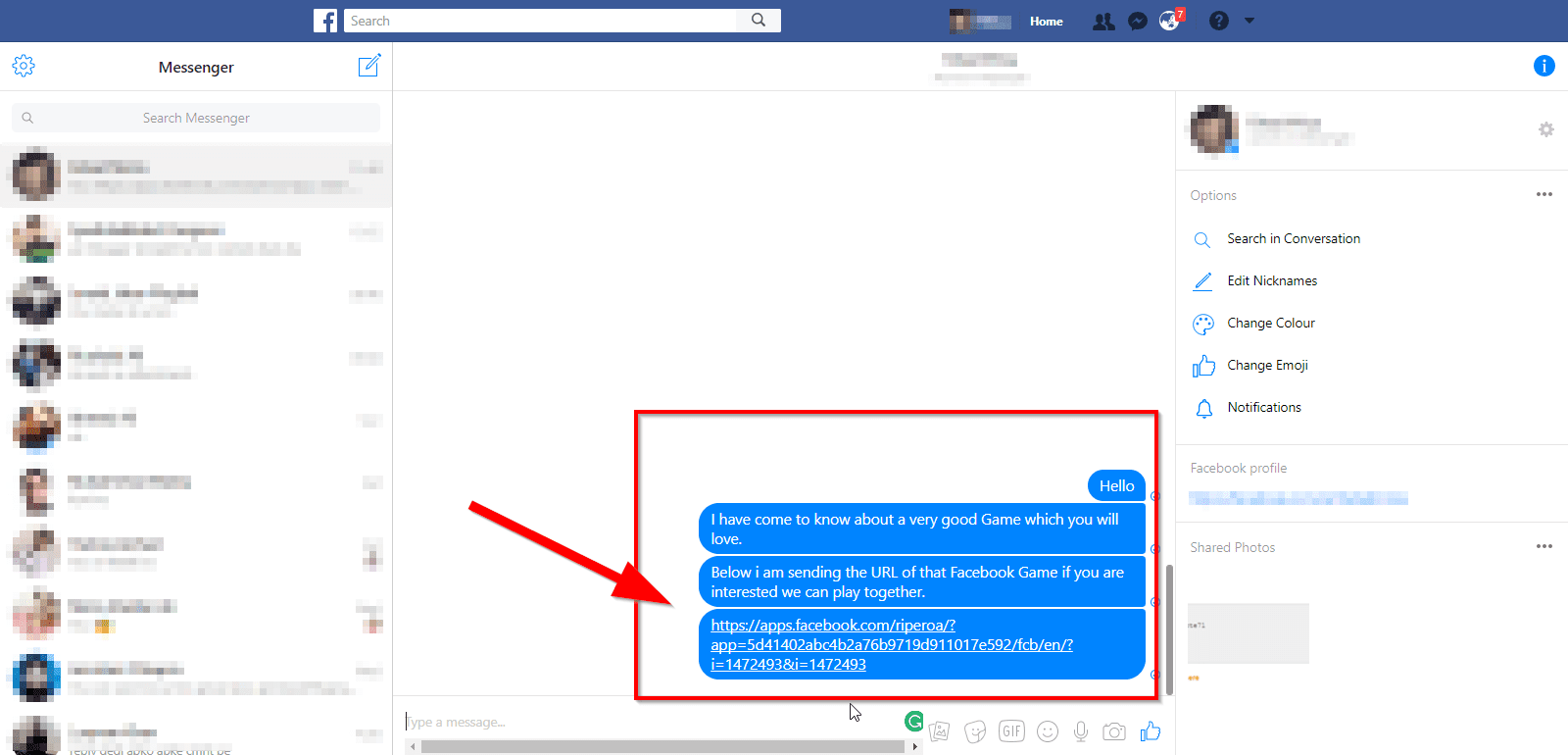This screenshot has height=755, width=1568.
Task: Click the bell icon beside Notifications
Action: [1204, 408]
